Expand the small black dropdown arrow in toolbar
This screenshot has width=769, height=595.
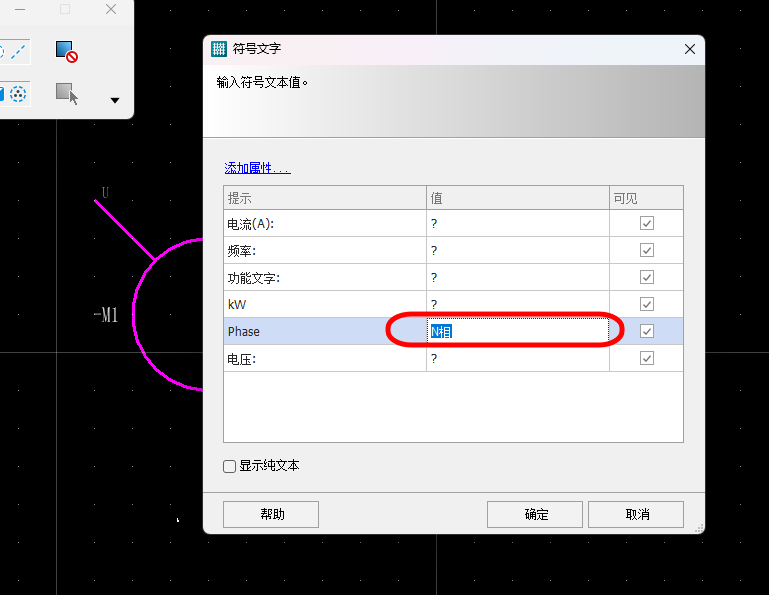point(115,101)
